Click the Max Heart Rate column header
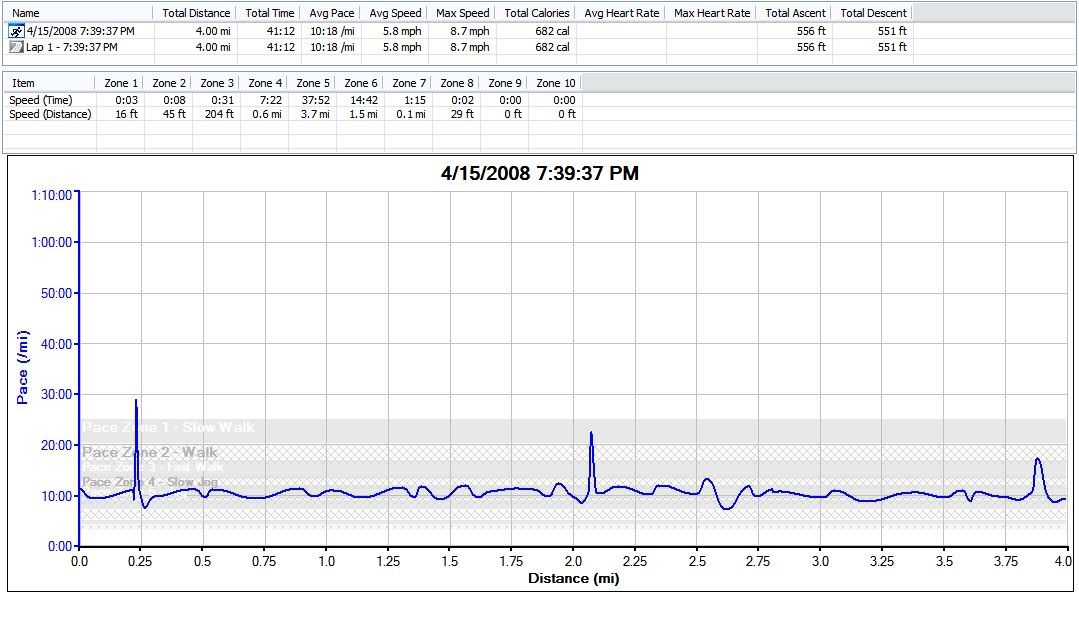The width and height of the screenshot is (1079, 641). click(x=711, y=13)
